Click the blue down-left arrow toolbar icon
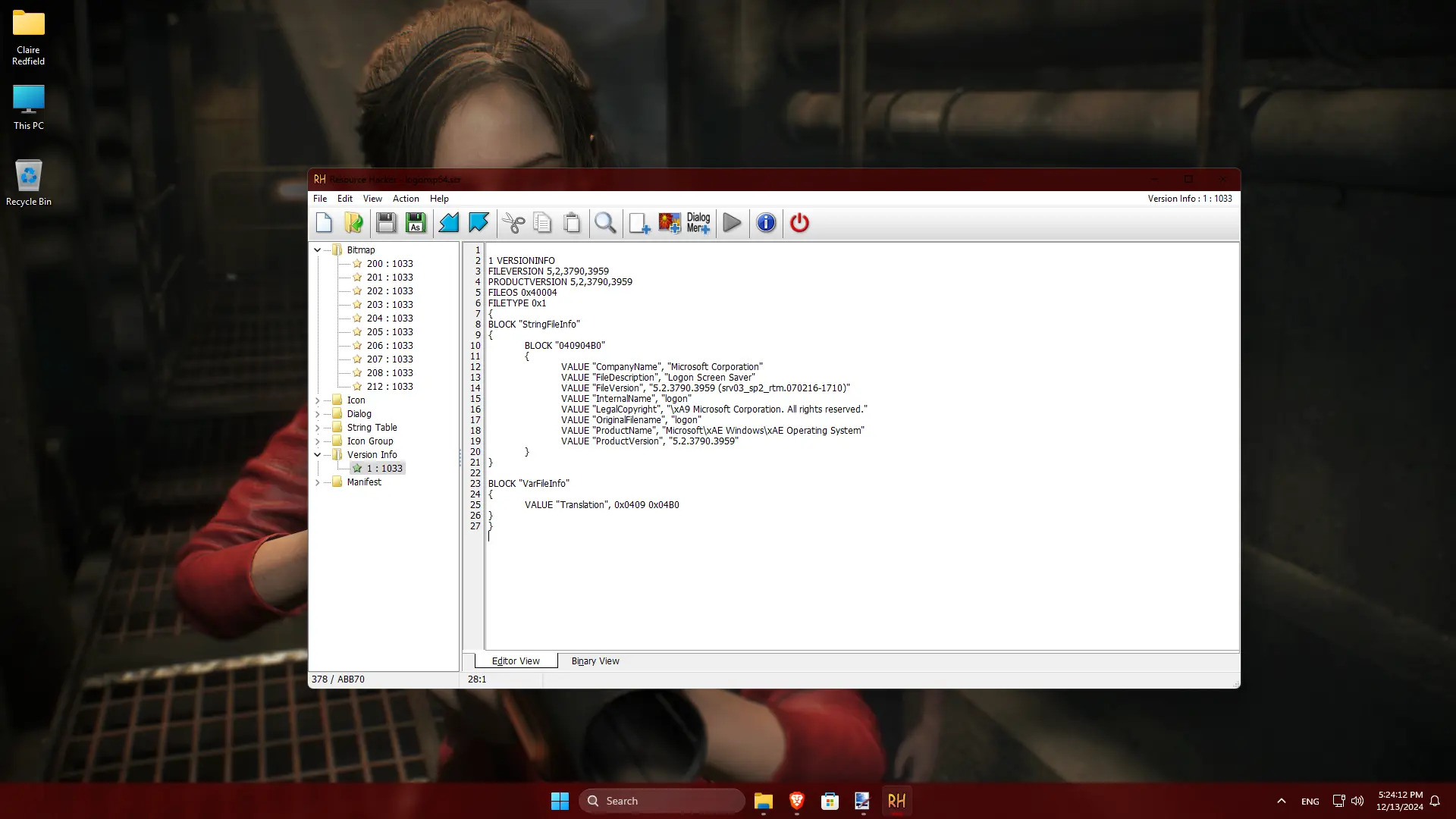 click(449, 223)
